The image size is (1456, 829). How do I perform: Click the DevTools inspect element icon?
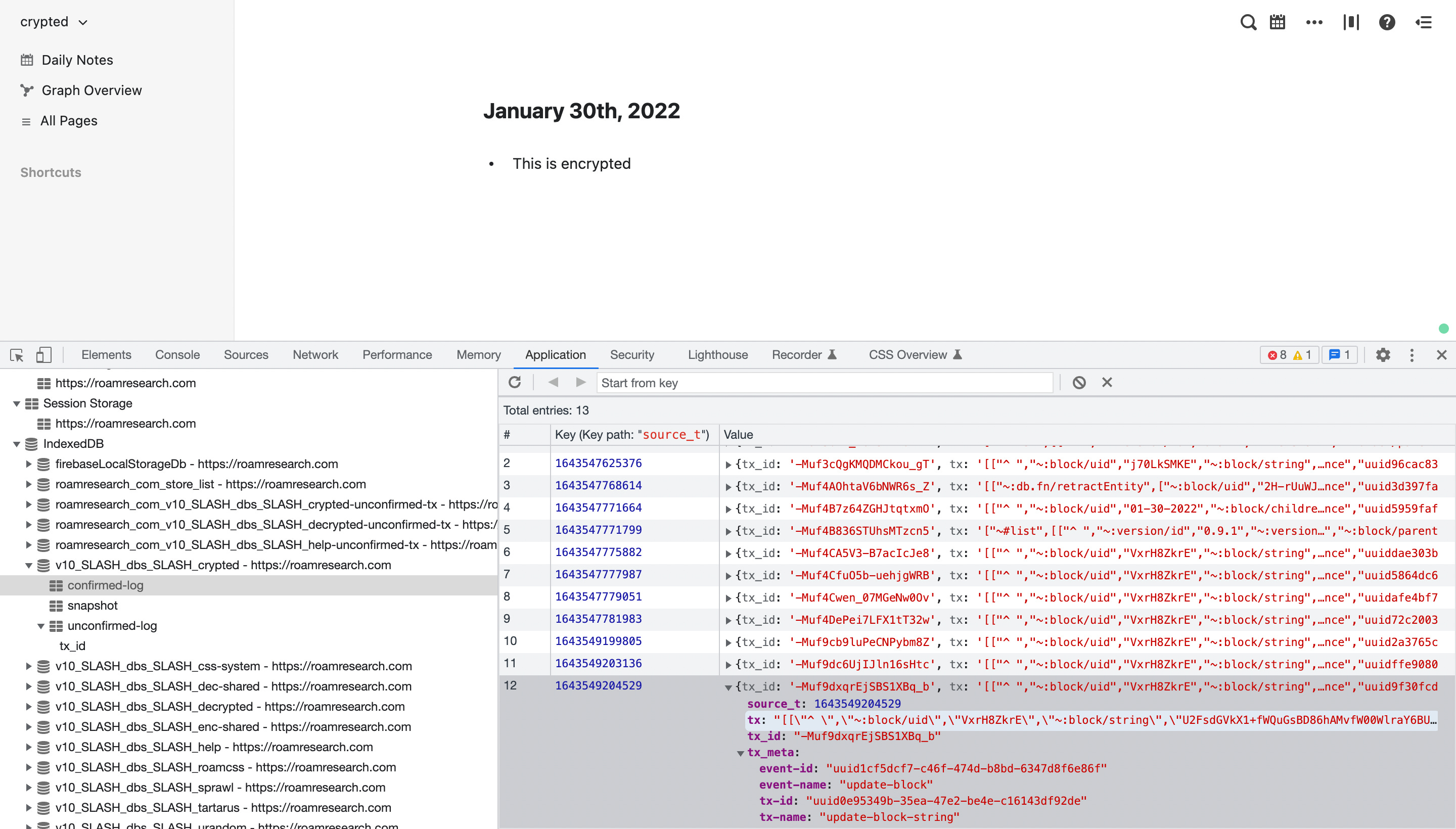point(17,355)
